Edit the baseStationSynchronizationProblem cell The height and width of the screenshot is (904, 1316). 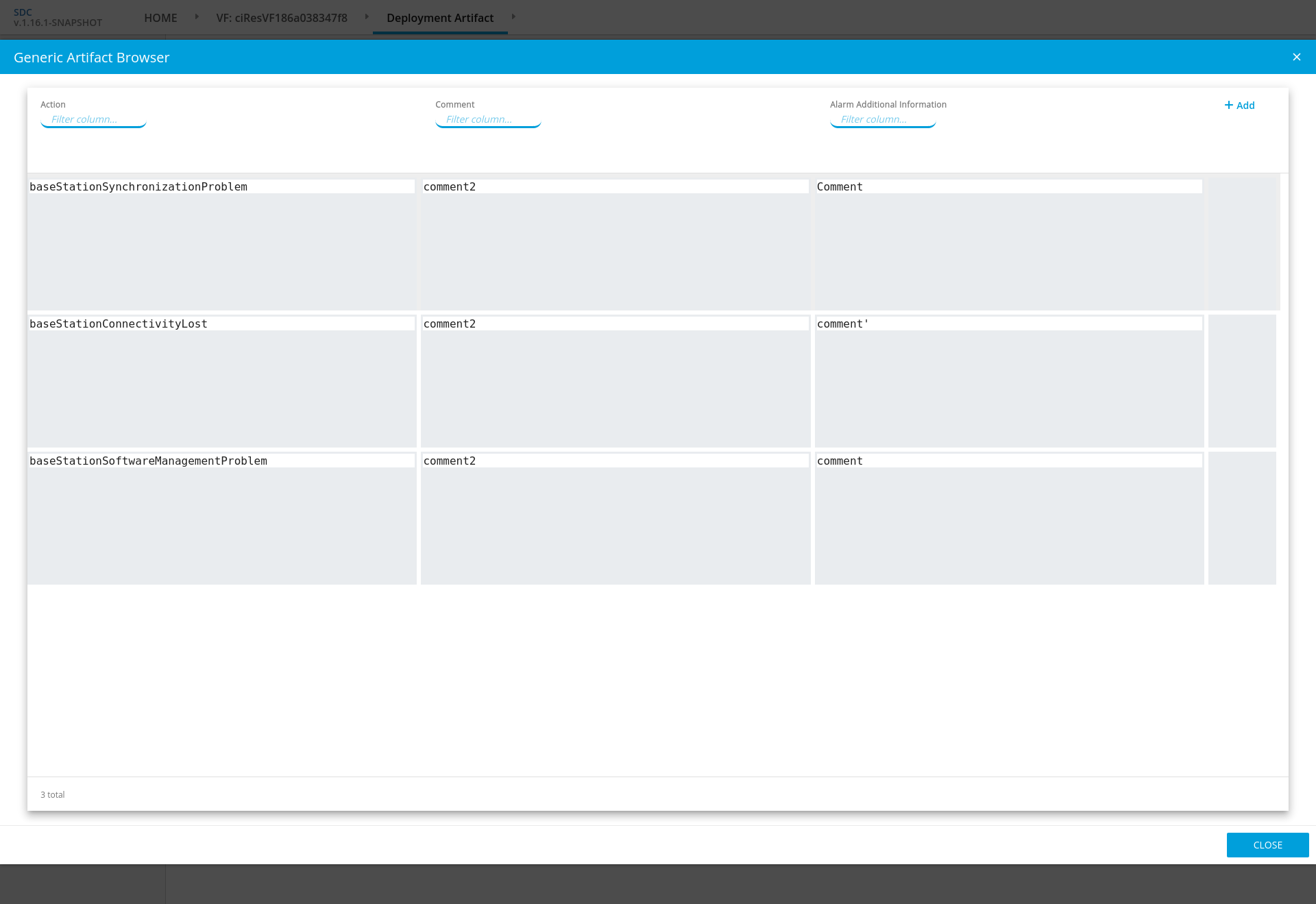(x=221, y=187)
